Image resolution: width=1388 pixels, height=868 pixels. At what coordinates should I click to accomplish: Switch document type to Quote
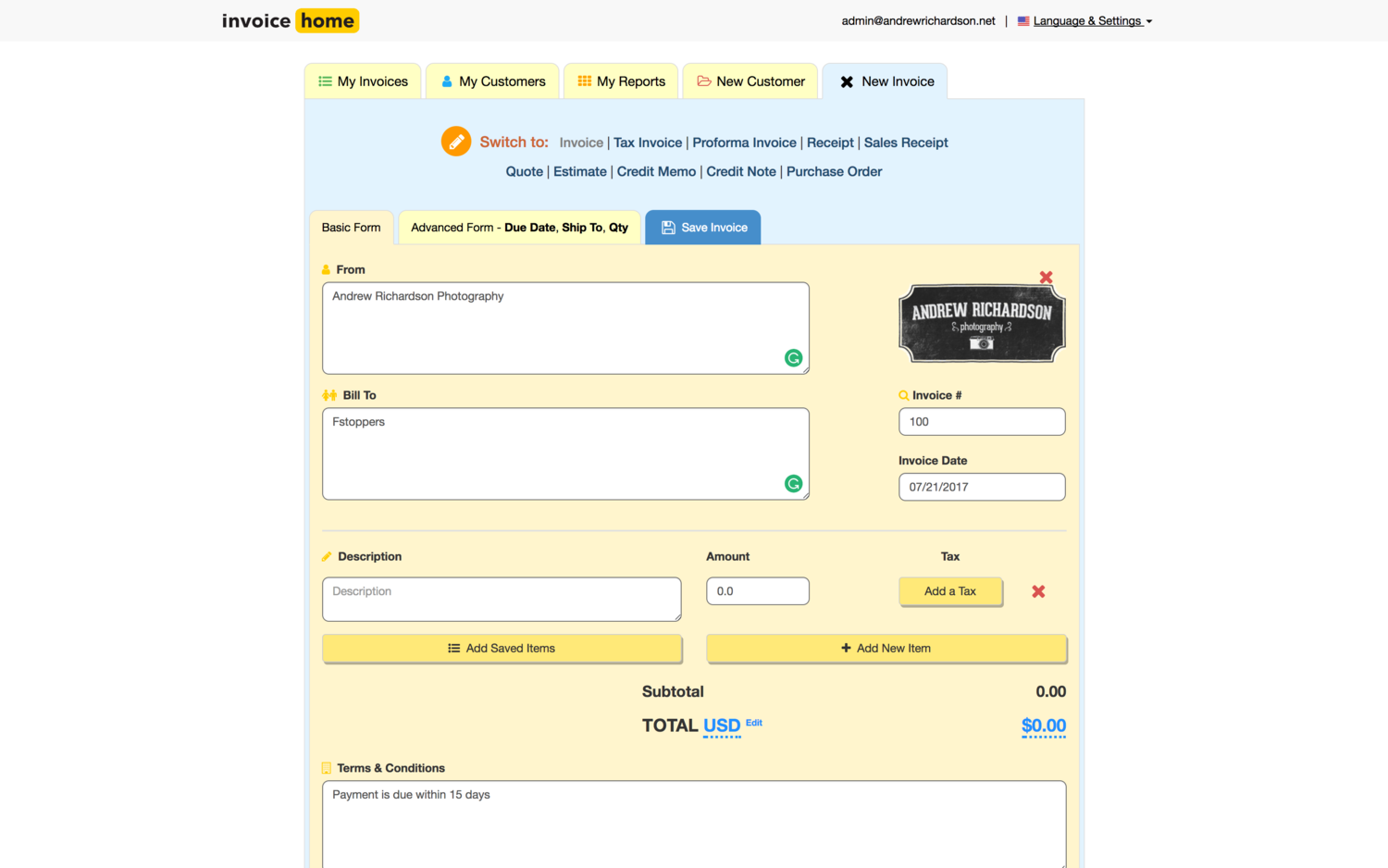pyautogui.click(x=525, y=171)
